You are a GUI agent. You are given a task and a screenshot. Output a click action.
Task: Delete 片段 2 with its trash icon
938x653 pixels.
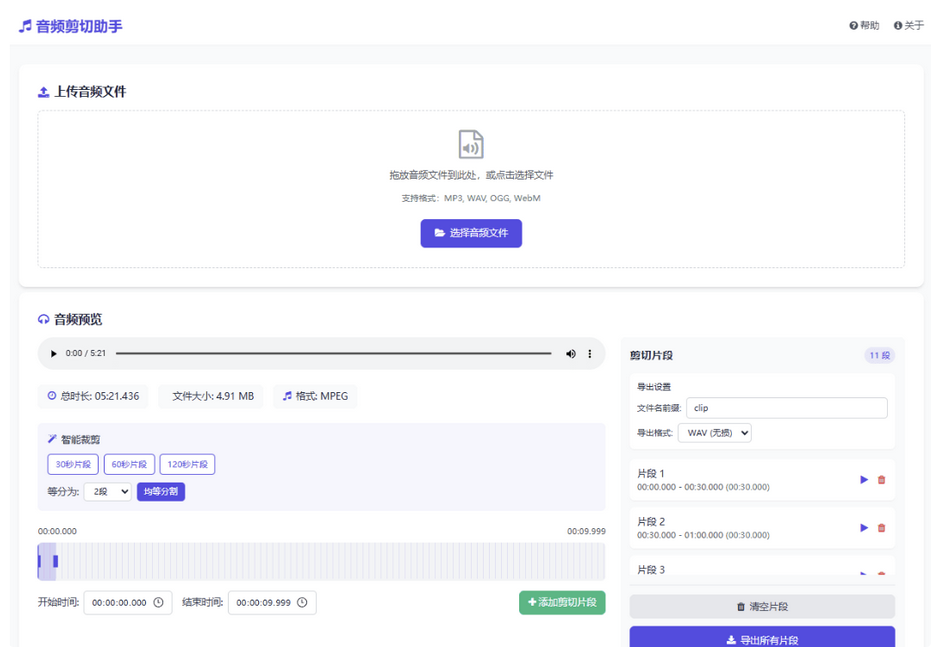point(881,528)
